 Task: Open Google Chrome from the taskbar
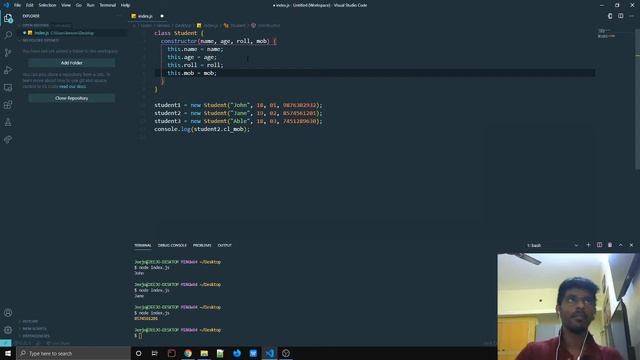pyautogui.click(x=188, y=353)
